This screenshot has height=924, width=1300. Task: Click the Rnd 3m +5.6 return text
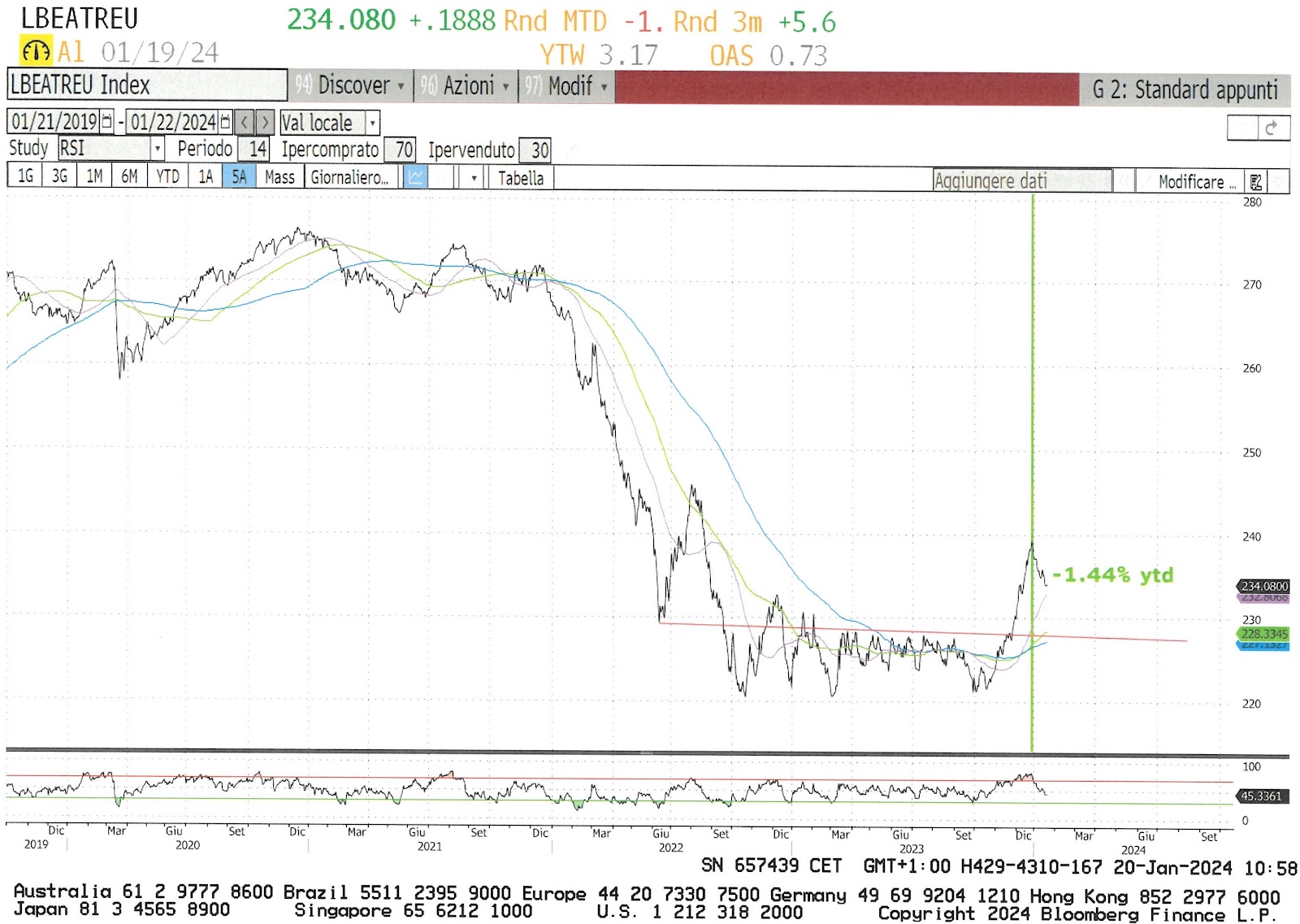click(x=755, y=22)
